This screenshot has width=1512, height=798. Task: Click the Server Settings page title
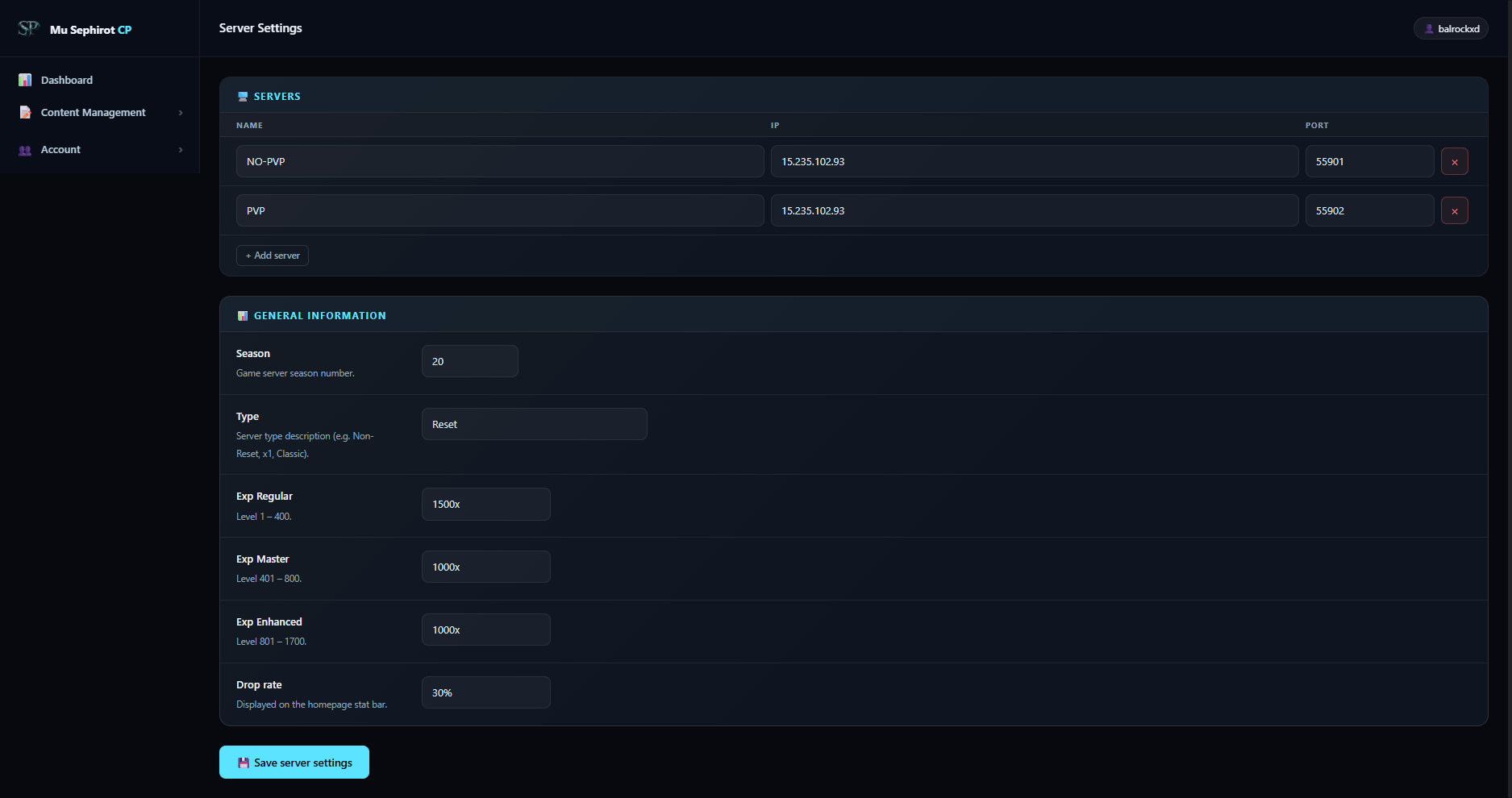click(x=260, y=28)
